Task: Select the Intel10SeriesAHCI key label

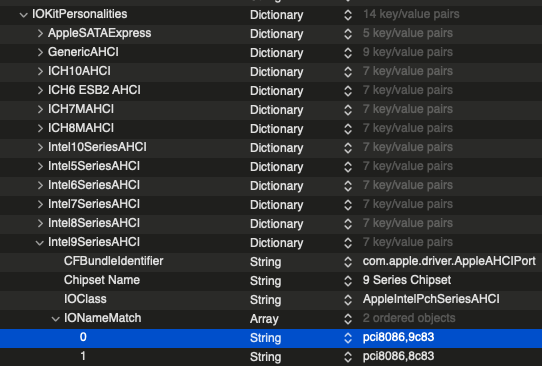Action: point(97,147)
